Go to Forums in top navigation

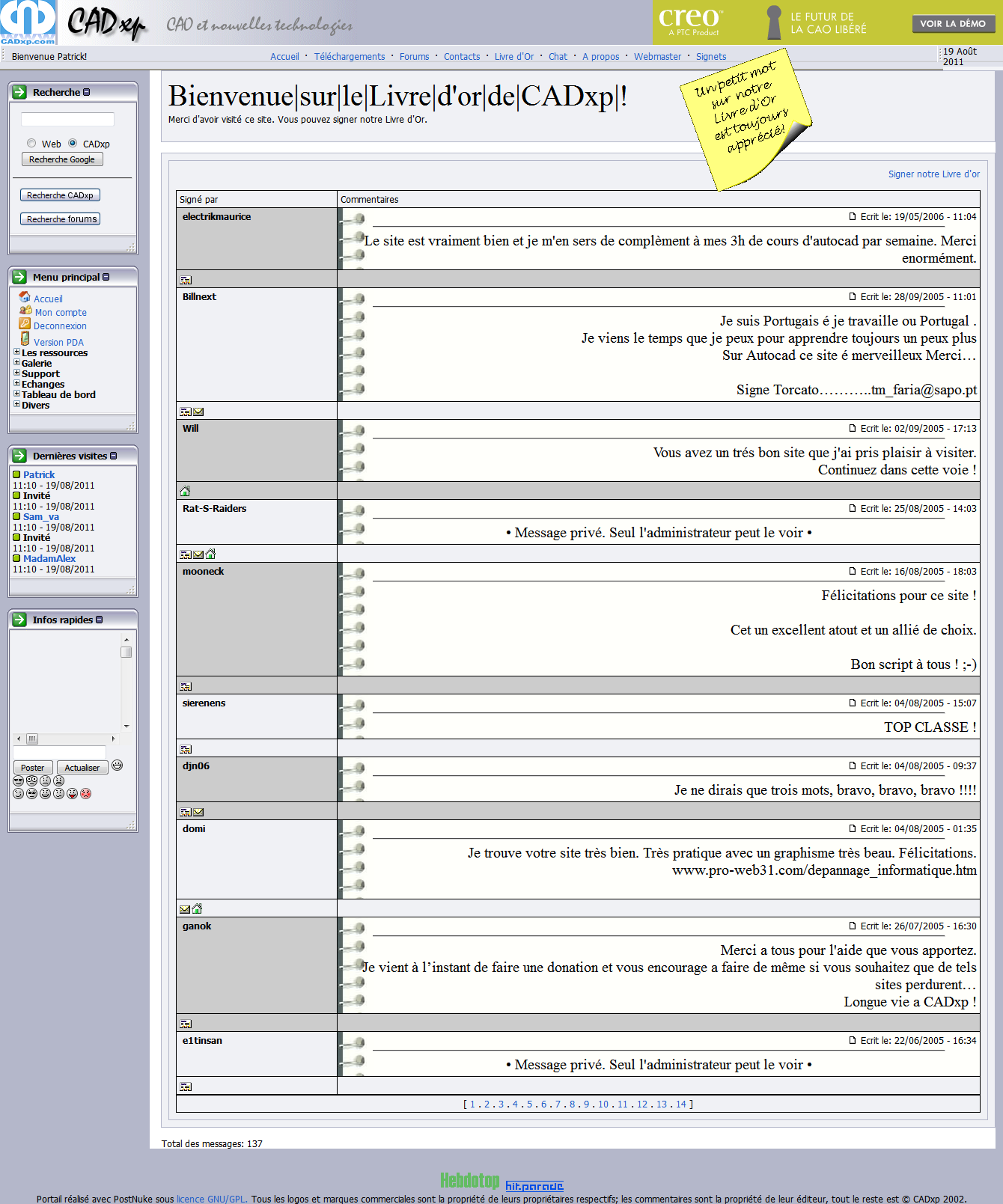coord(414,57)
